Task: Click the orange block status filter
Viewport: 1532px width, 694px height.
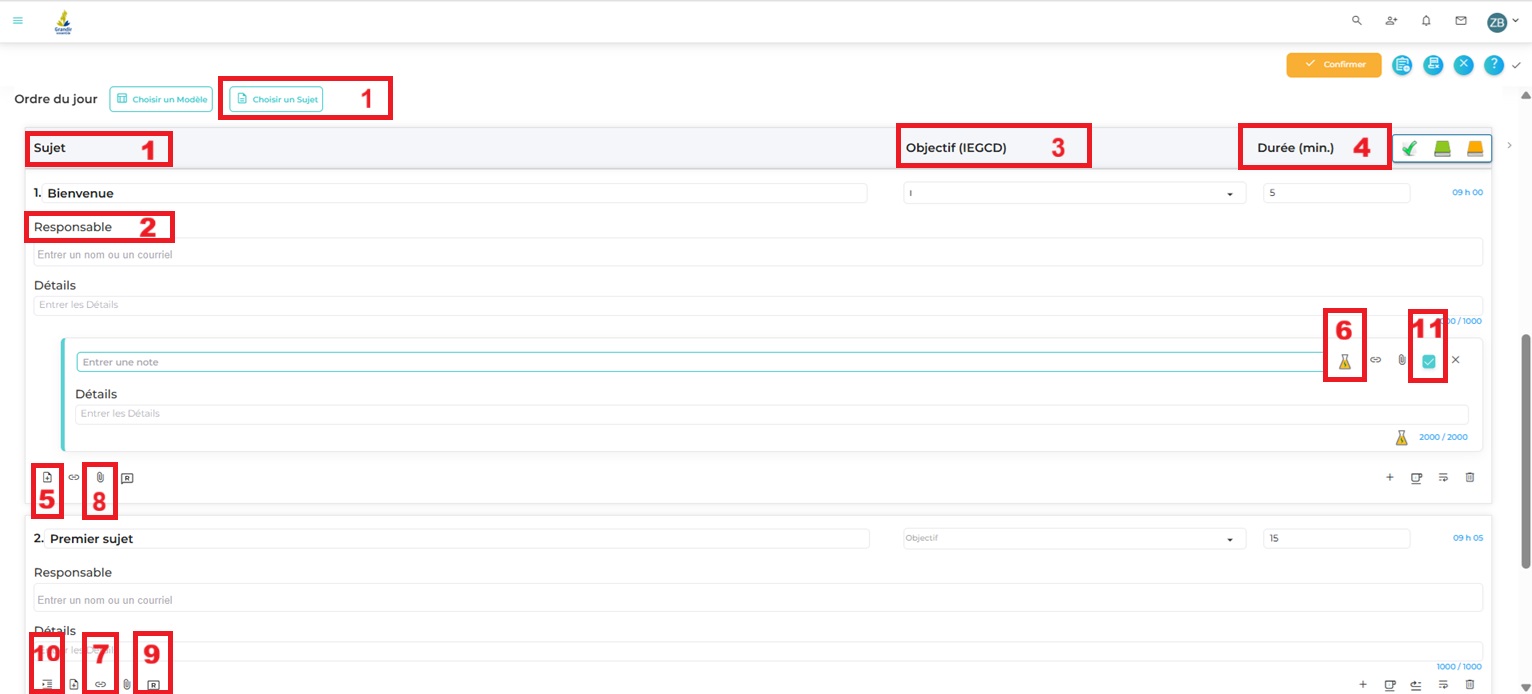Action: pyautogui.click(x=1475, y=149)
